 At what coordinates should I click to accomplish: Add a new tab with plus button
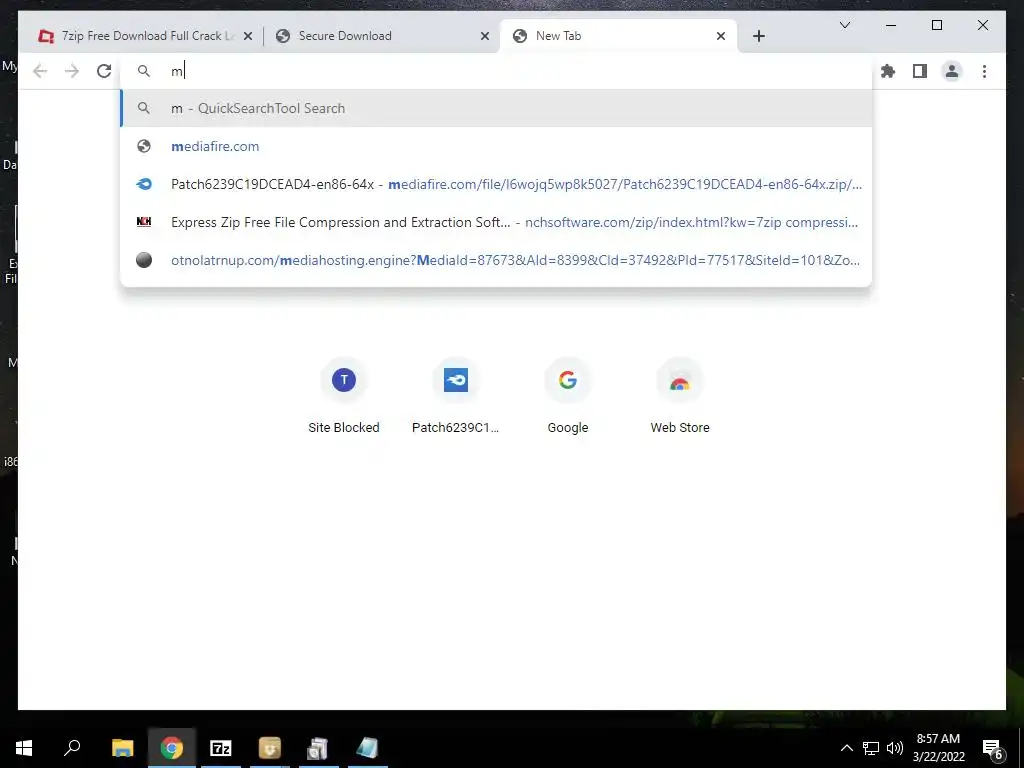coord(758,36)
